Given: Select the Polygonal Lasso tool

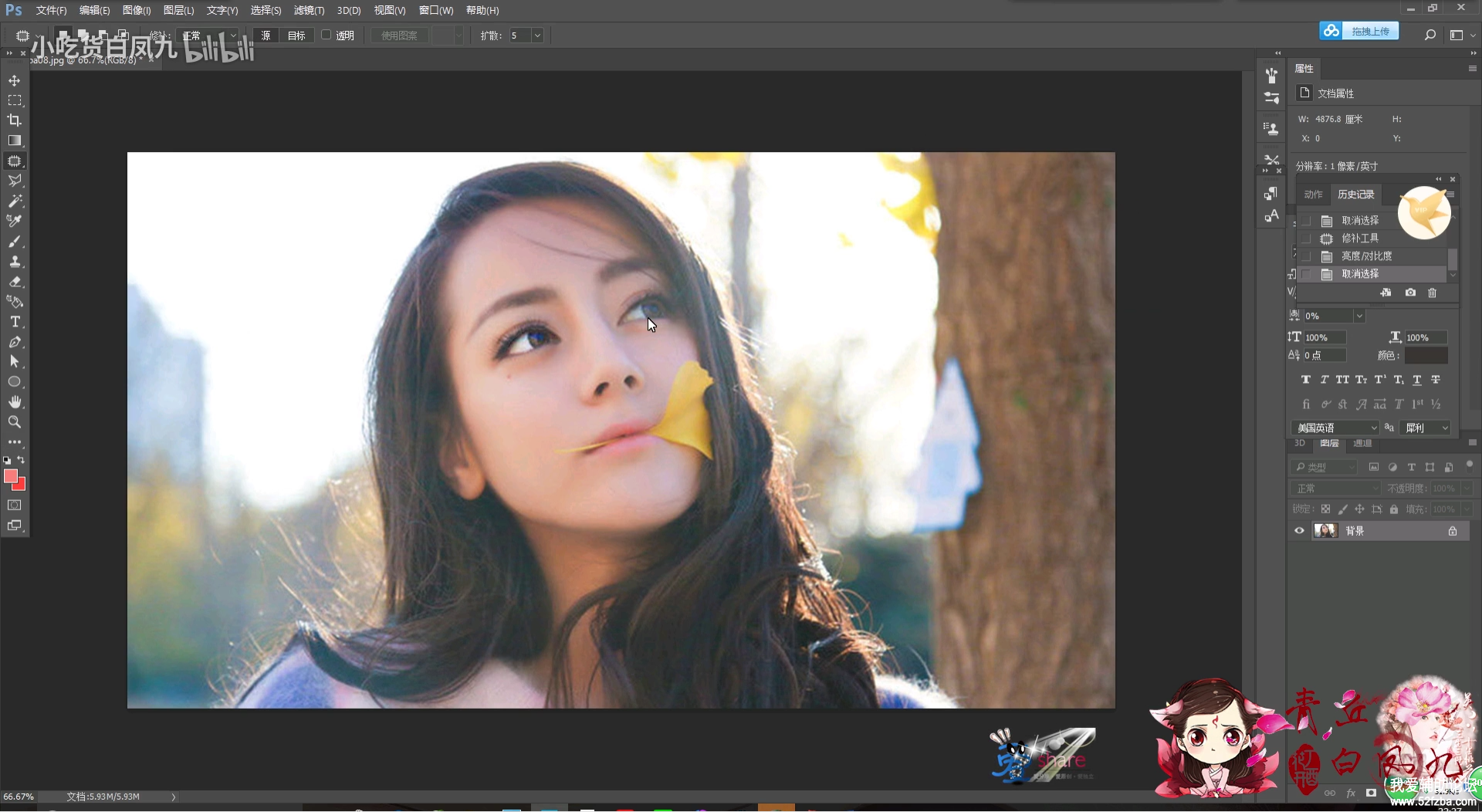Looking at the screenshot, I should point(15,181).
